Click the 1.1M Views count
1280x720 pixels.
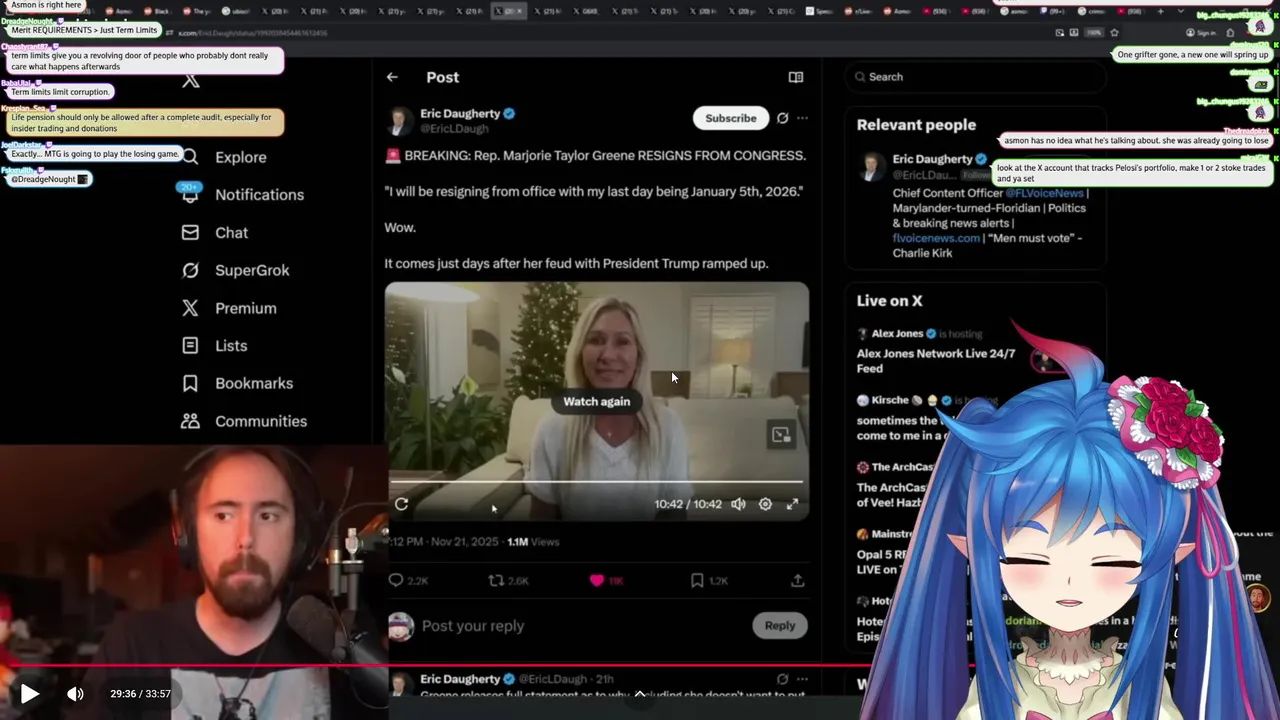pos(533,542)
